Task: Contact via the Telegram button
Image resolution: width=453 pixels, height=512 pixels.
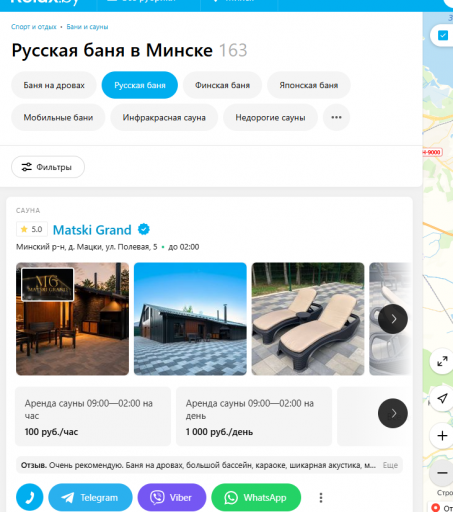Action: click(x=90, y=497)
